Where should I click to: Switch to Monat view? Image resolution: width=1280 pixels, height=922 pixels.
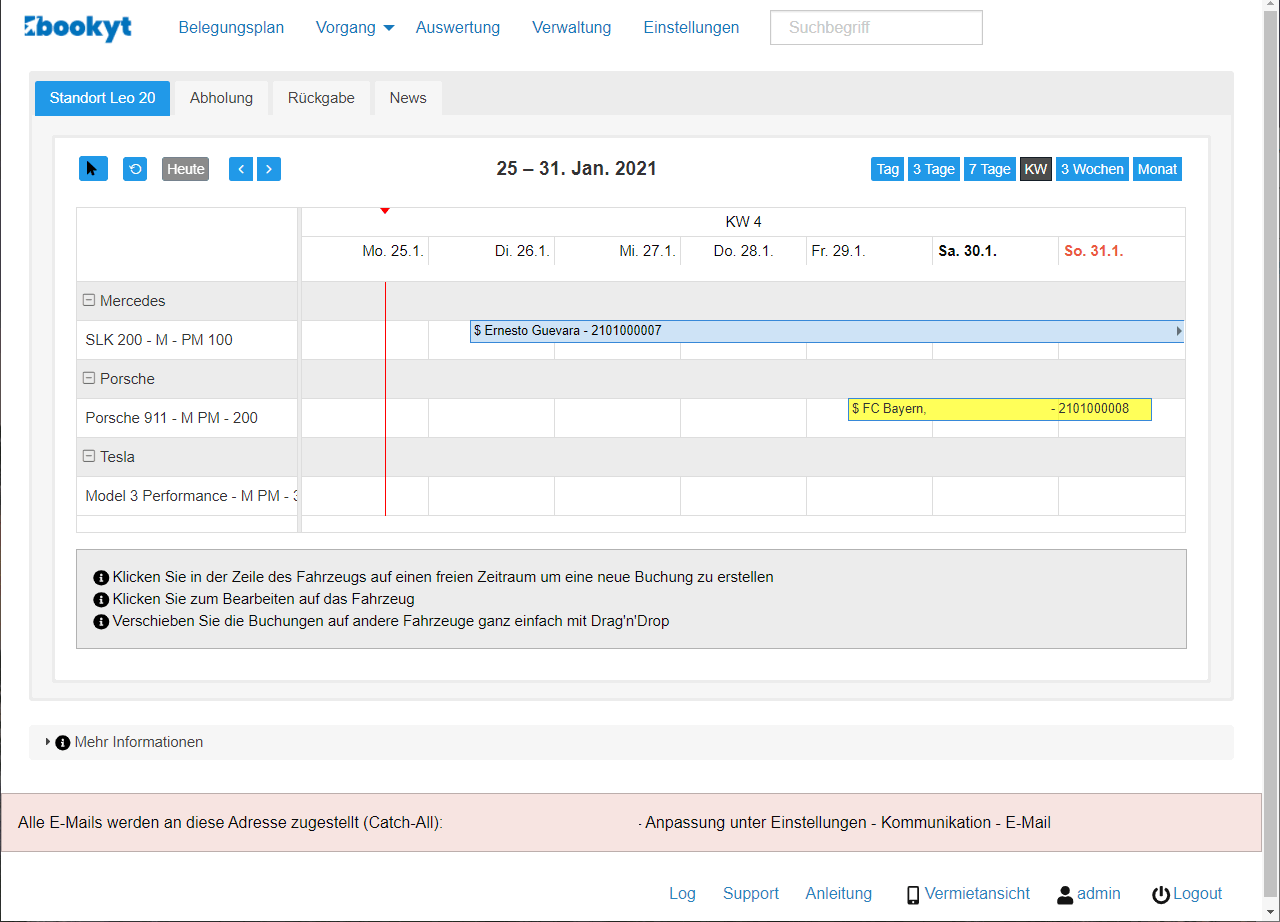pos(1157,168)
